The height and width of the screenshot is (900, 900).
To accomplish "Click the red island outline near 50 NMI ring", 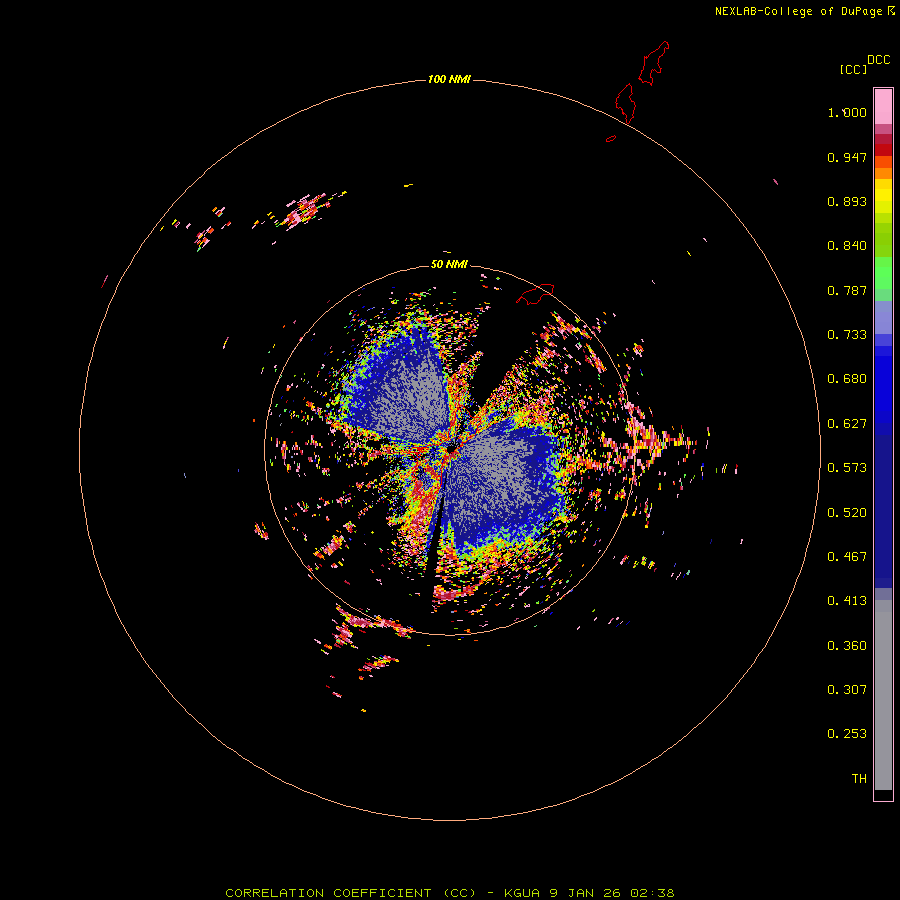I will (535, 294).
